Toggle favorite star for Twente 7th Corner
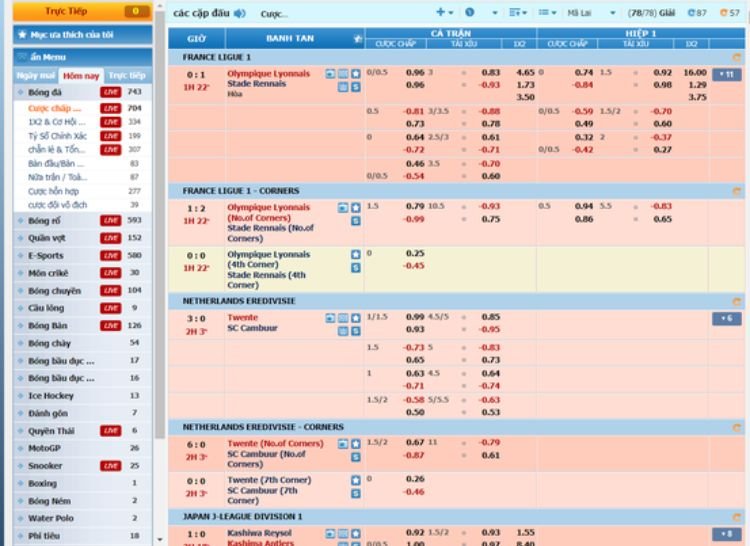The image size is (750, 546). (355, 480)
